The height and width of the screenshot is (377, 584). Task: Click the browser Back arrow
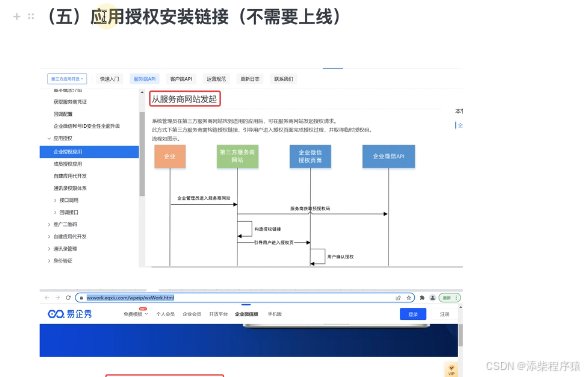[x=47, y=298]
